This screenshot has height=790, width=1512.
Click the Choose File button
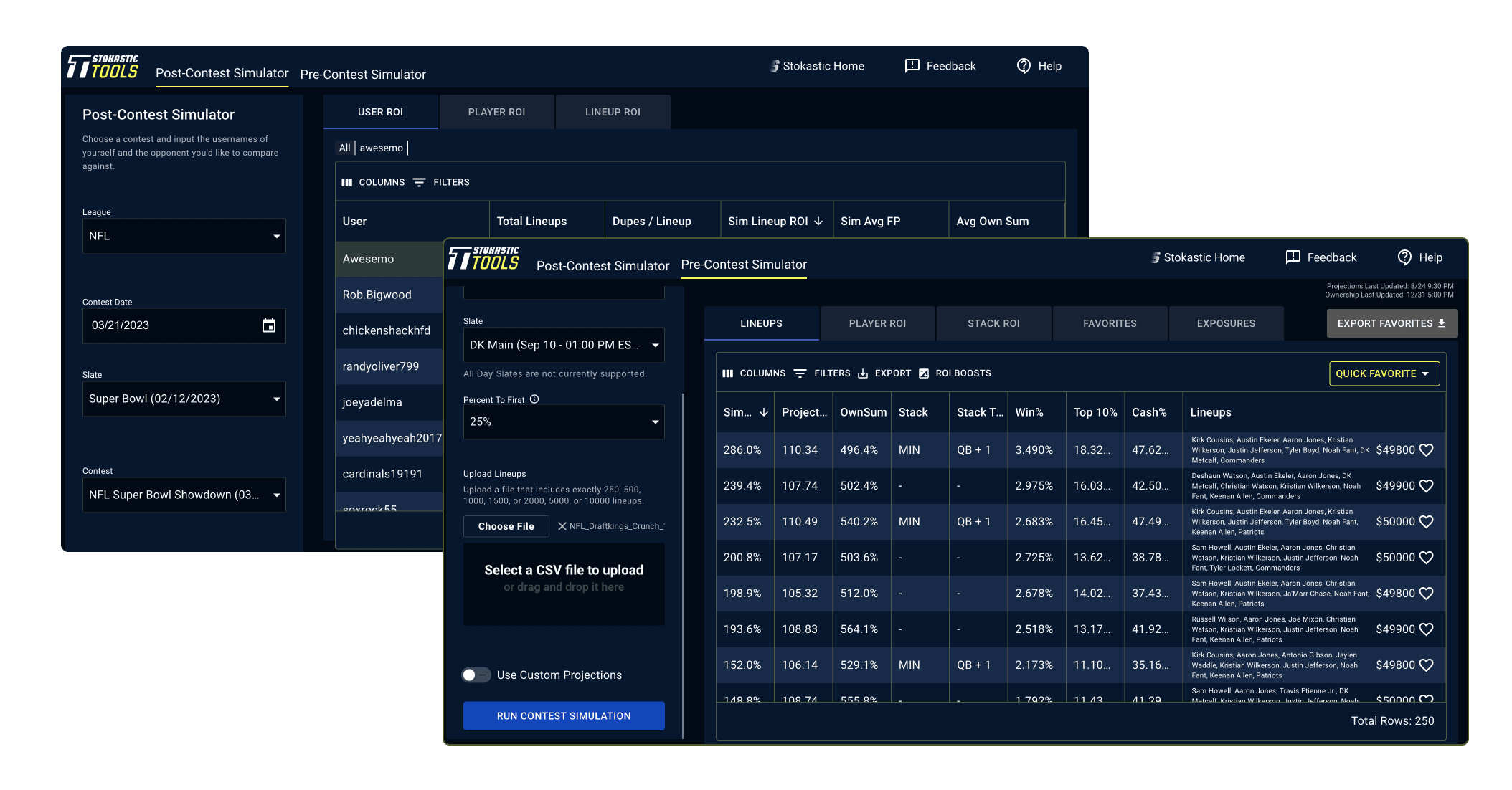(506, 526)
